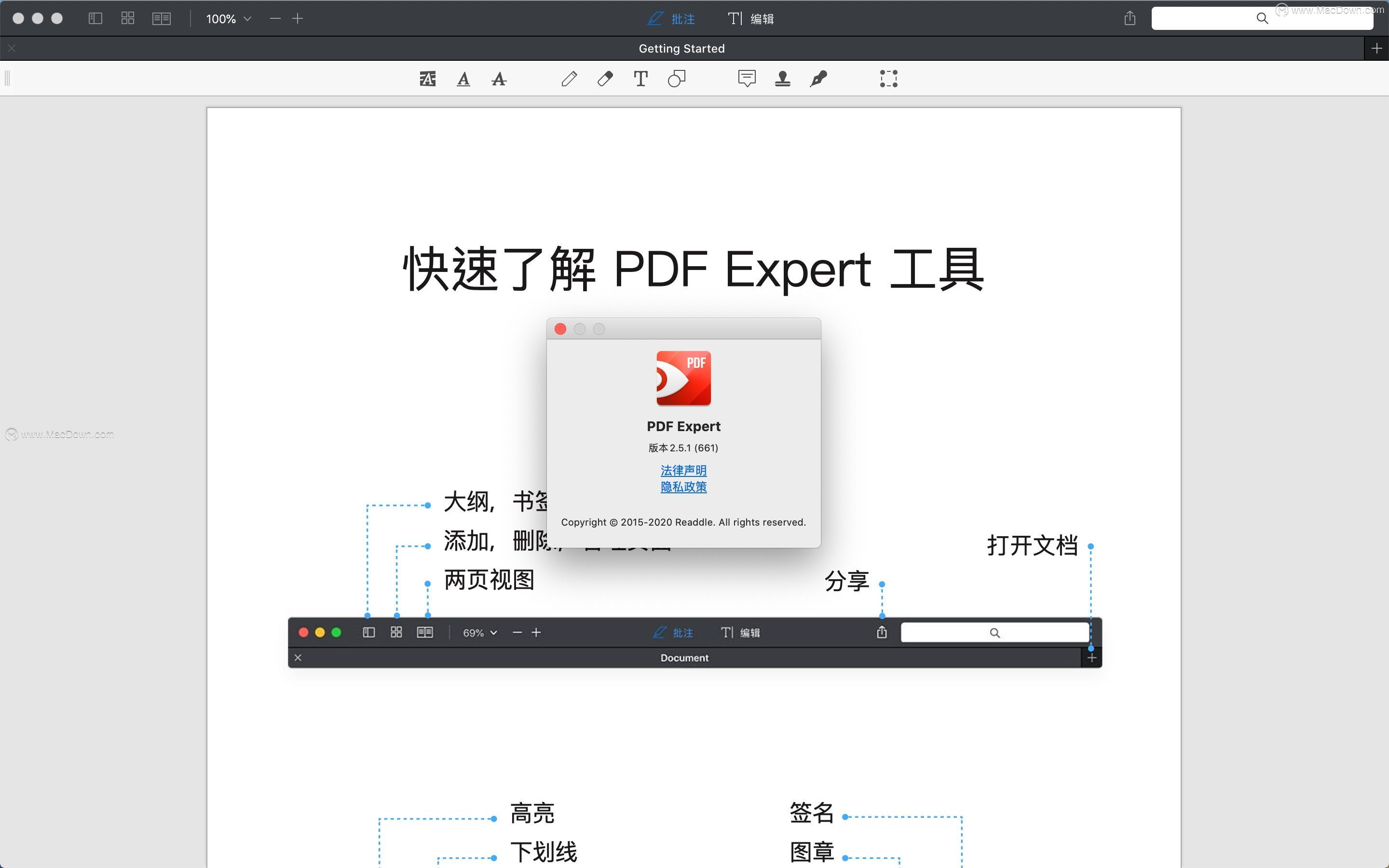Focus the search field in top toolbar
Image resolution: width=1389 pixels, height=868 pixels.
click(x=1262, y=18)
